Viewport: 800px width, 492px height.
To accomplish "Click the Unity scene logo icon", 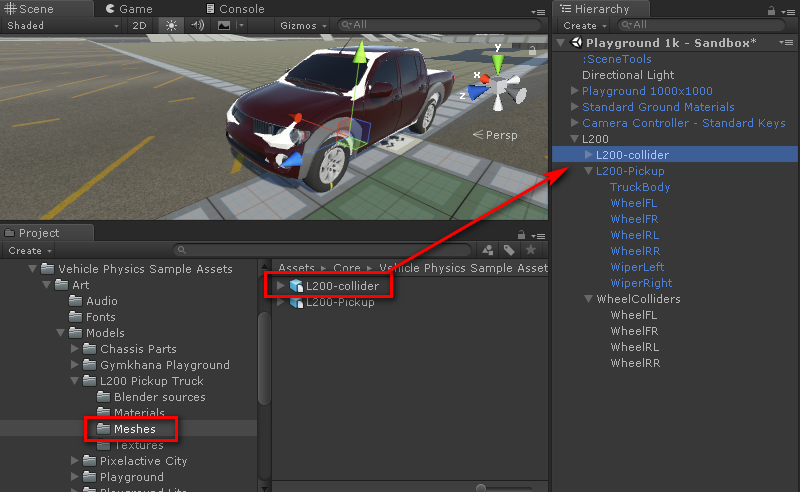I will point(577,43).
